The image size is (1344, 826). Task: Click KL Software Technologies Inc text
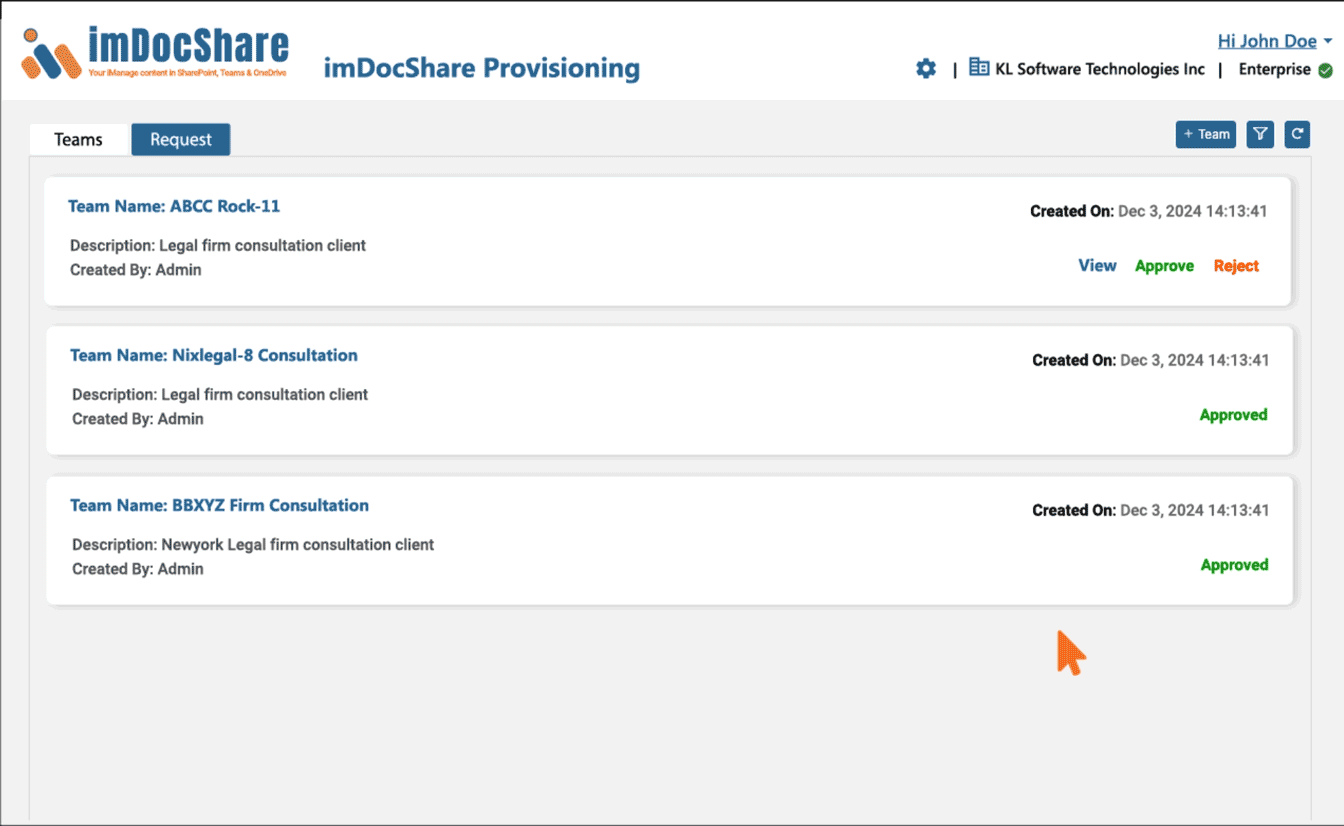pos(1100,69)
